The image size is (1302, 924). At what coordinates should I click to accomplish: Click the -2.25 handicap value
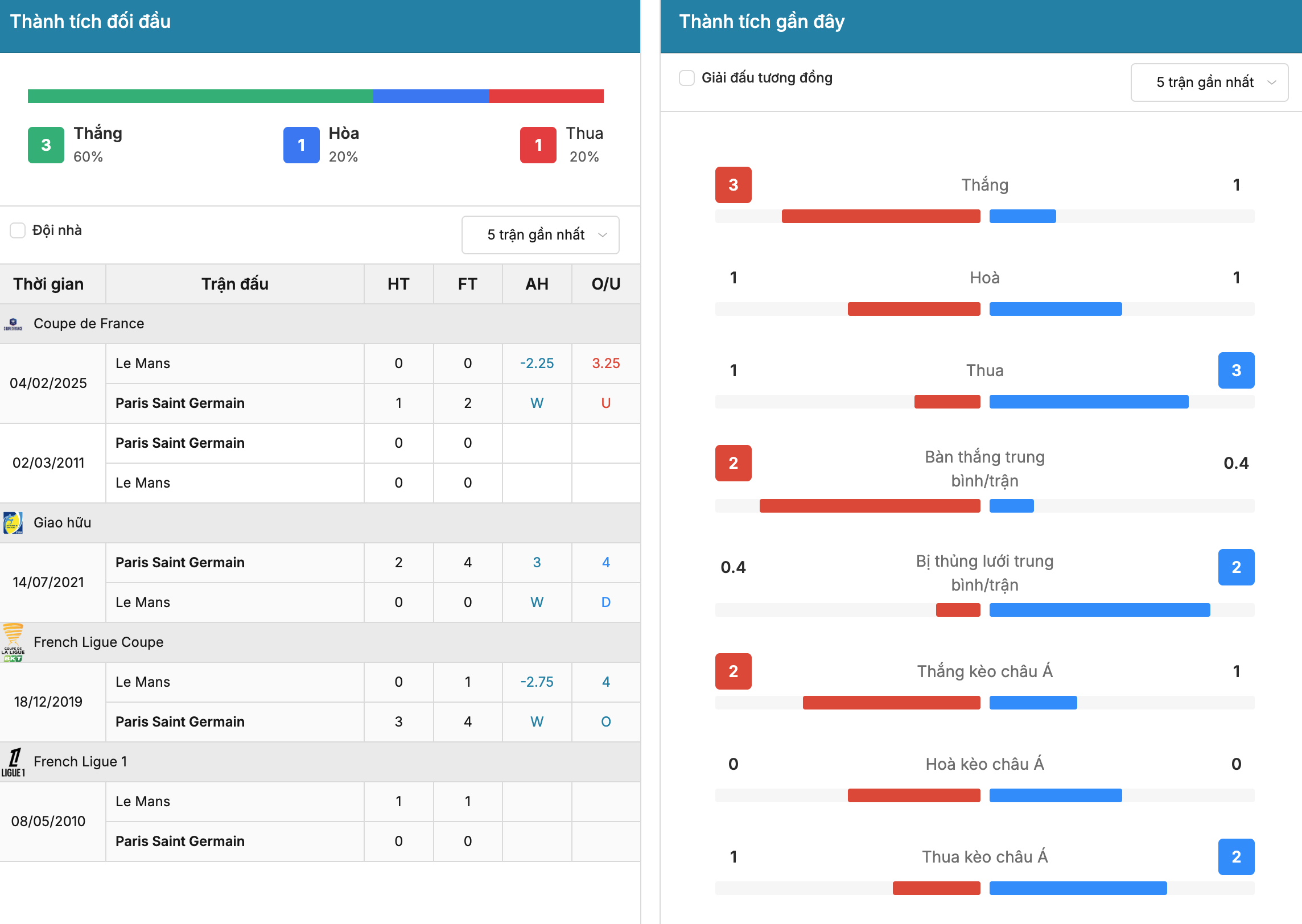pyautogui.click(x=537, y=363)
